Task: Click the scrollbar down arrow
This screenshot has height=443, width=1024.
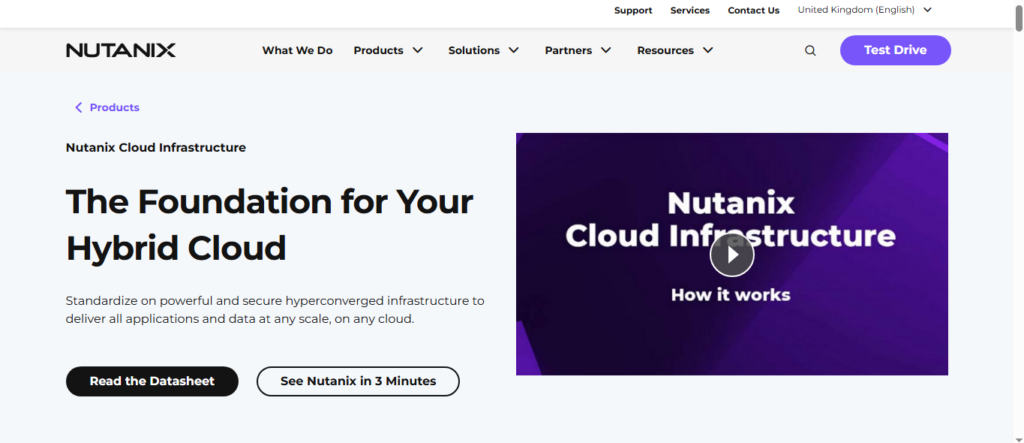Action: coord(1019,438)
